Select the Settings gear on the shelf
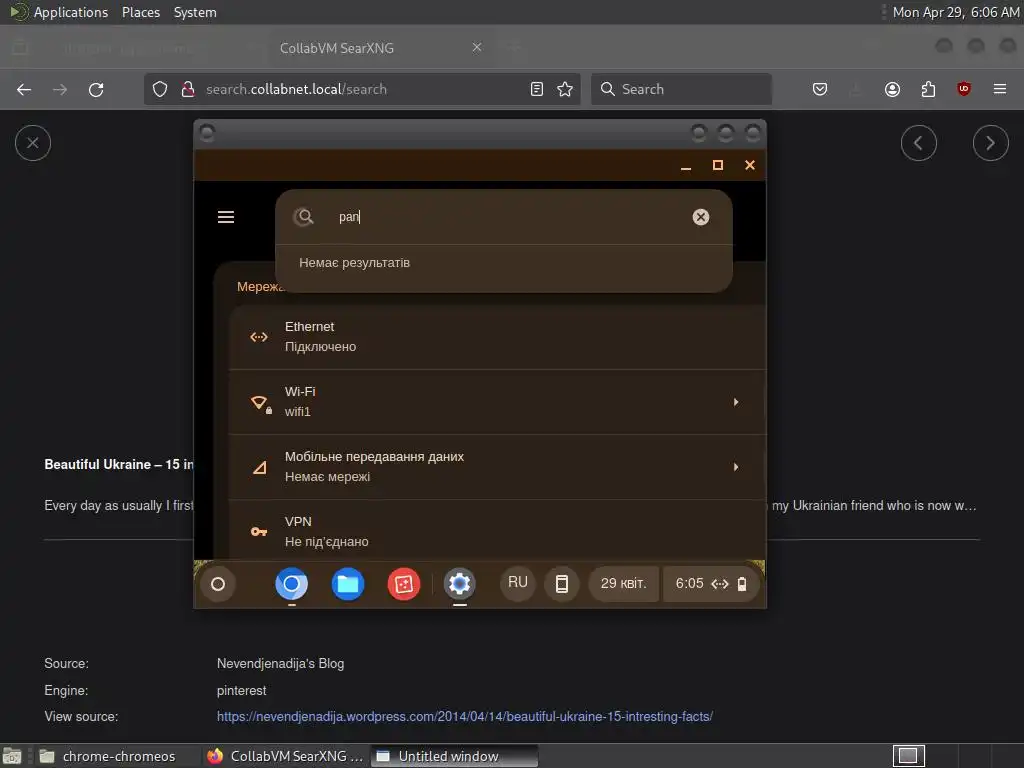Viewport: 1024px width, 768px height. click(x=459, y=584)
